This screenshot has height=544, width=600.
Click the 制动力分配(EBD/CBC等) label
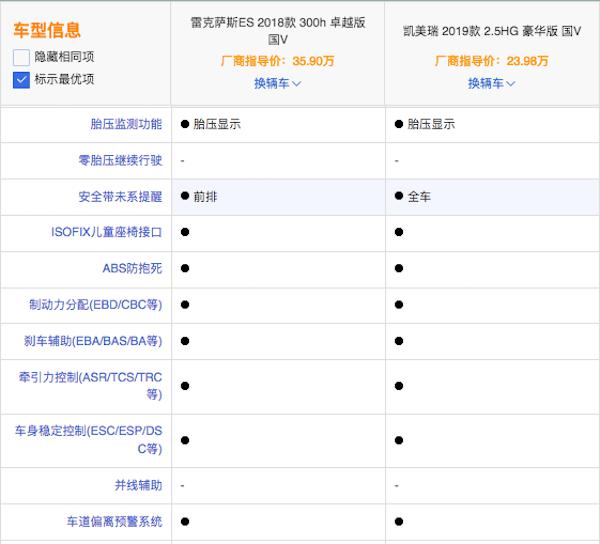click(96, 305)
